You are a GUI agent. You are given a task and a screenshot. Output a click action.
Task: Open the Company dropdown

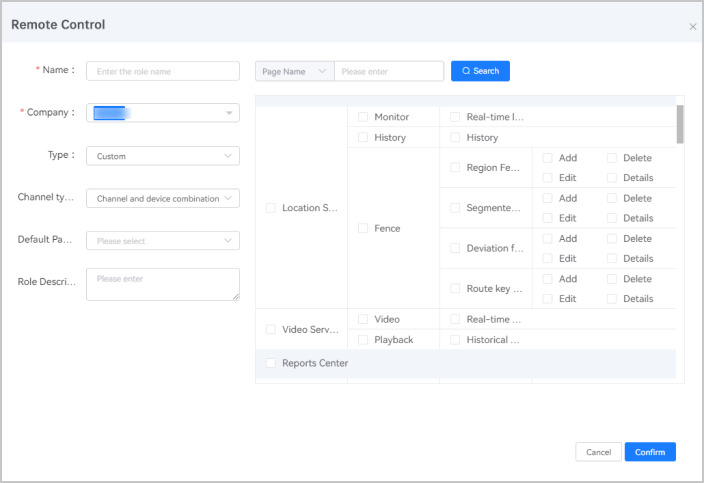click(163, 113)
